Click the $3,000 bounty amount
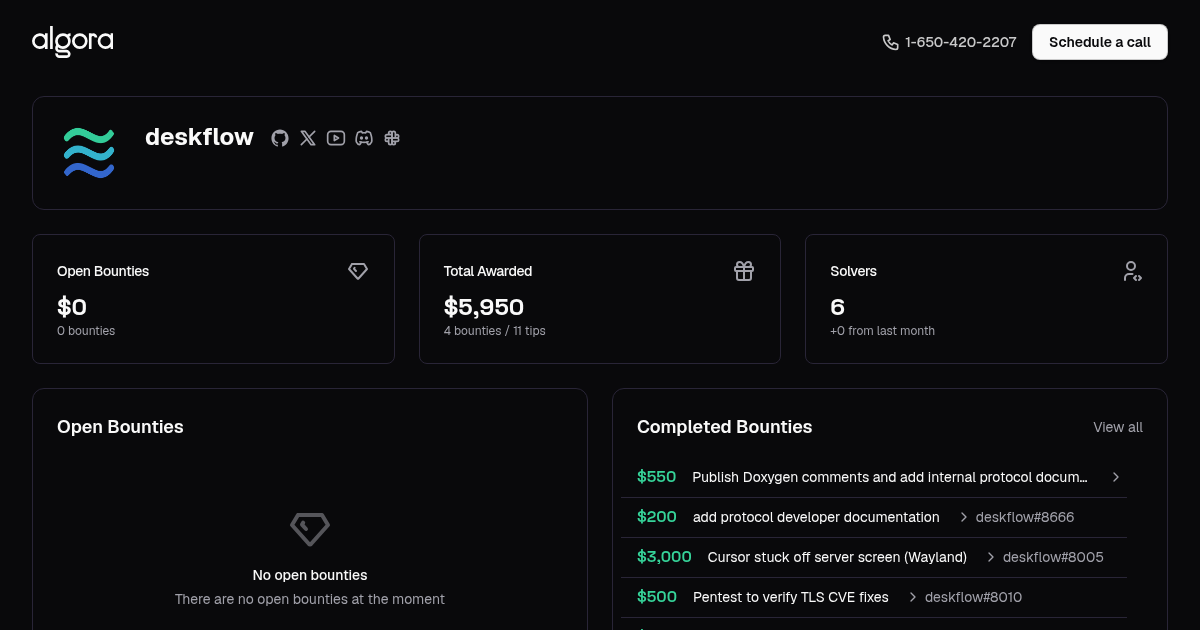 tap(664, 557)
